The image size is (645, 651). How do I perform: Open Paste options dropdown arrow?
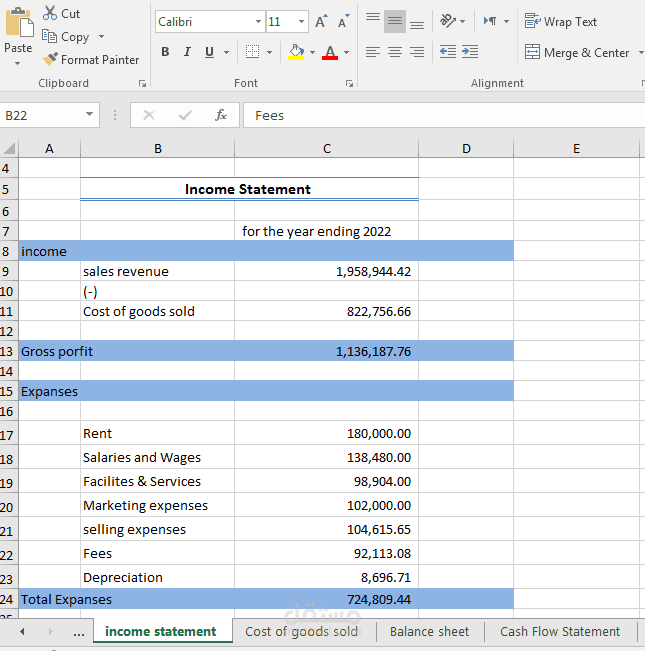(17, 64)
